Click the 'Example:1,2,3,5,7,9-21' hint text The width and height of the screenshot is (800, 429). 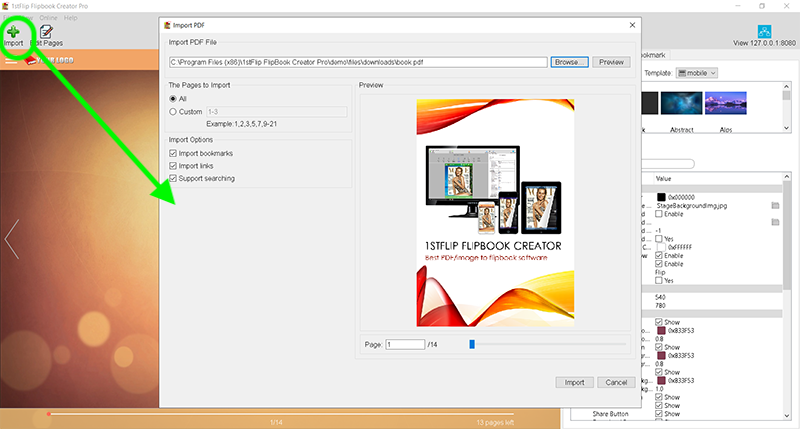(x=241, y=124)
